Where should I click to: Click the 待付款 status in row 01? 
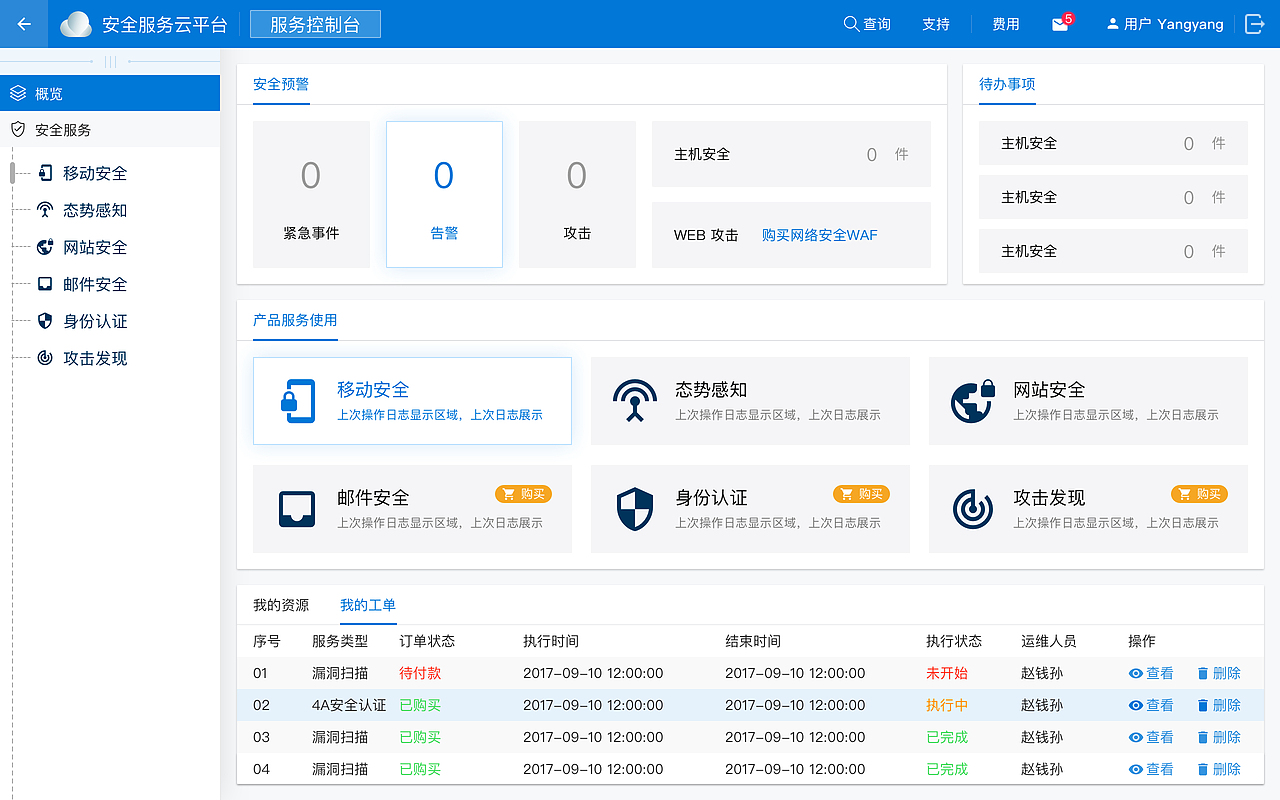coord(420,673)
